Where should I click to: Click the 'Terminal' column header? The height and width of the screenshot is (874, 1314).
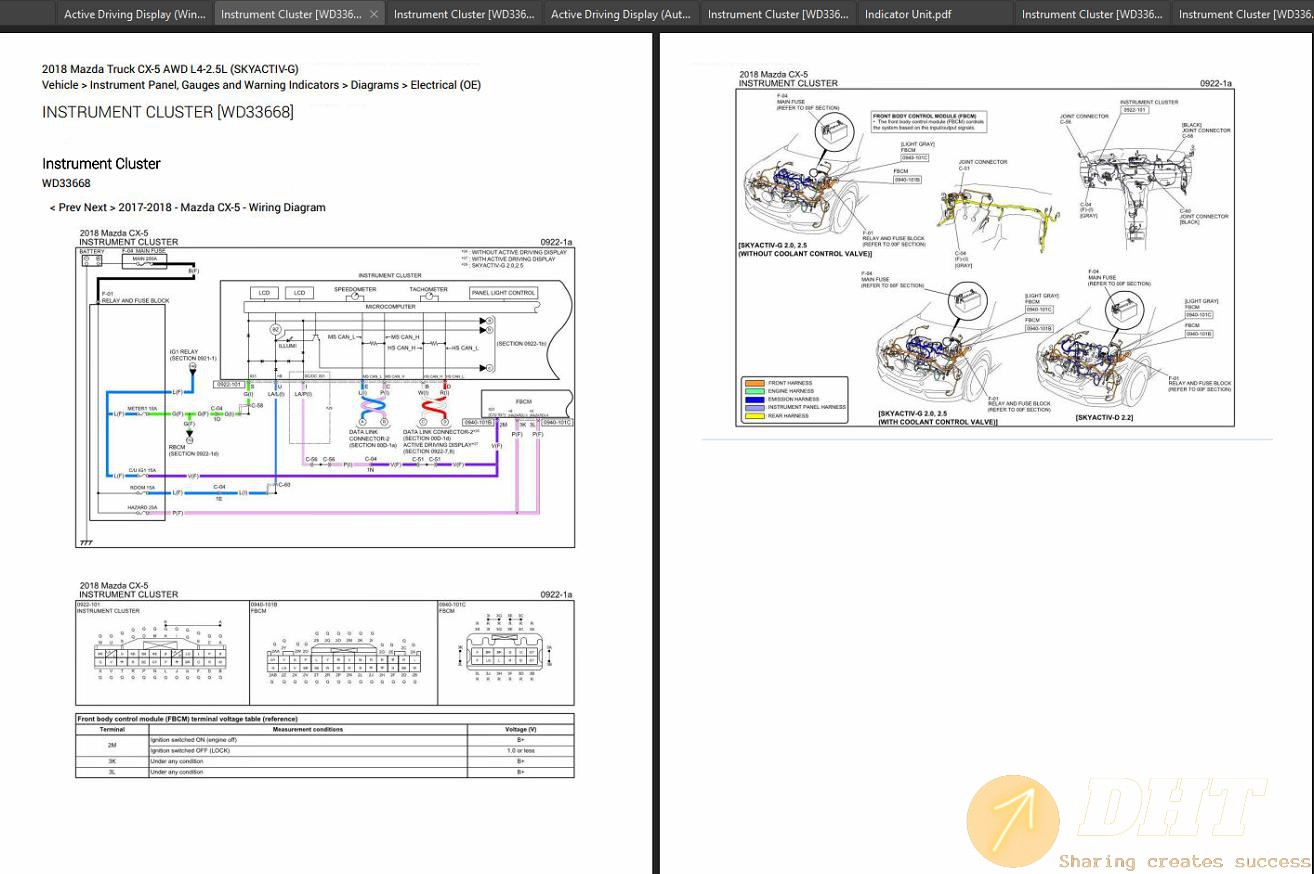[112, 729]
